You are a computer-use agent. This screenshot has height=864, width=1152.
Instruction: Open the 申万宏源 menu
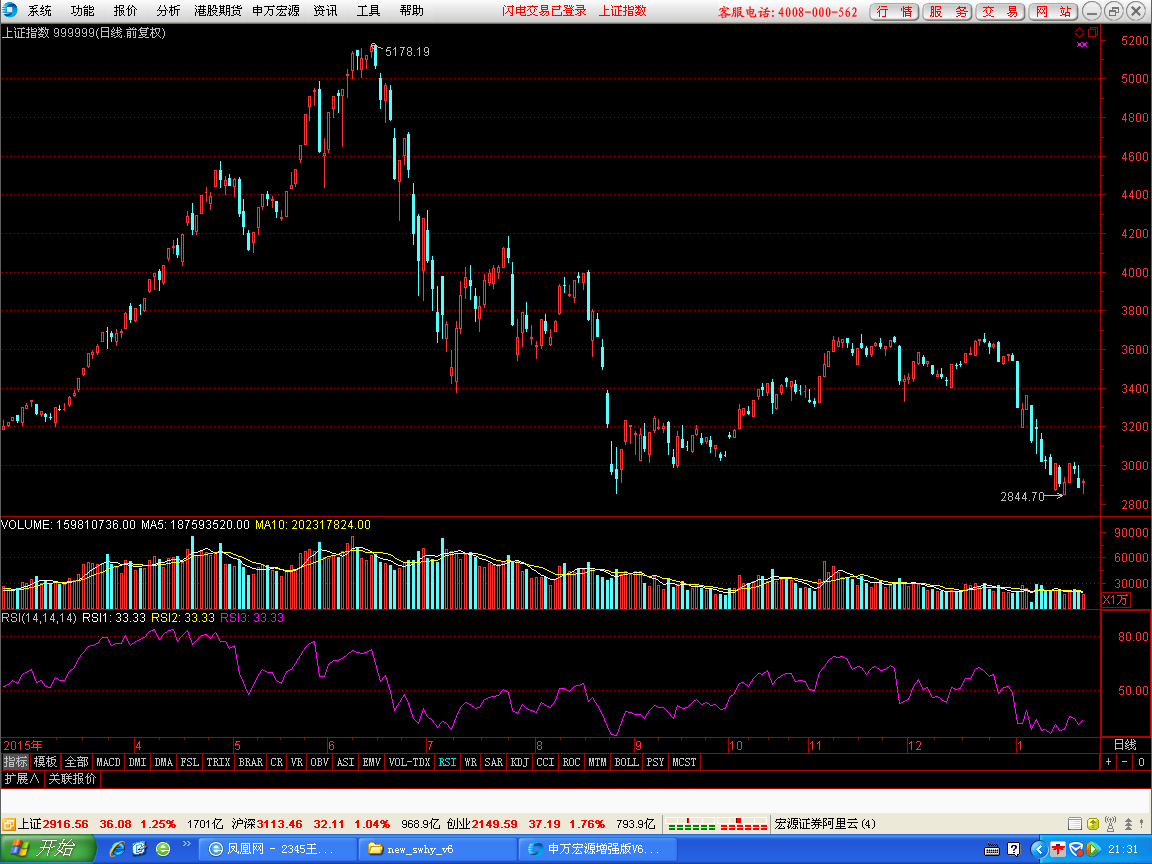coord(276,11)
